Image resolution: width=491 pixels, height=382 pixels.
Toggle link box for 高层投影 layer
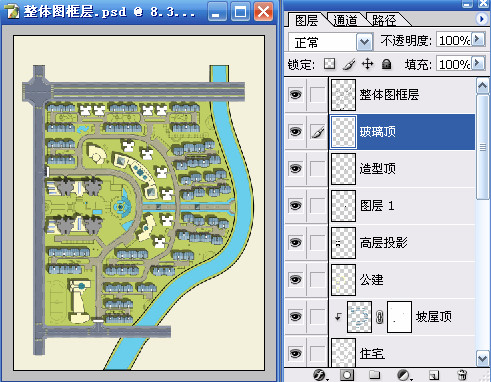point(317,243)
